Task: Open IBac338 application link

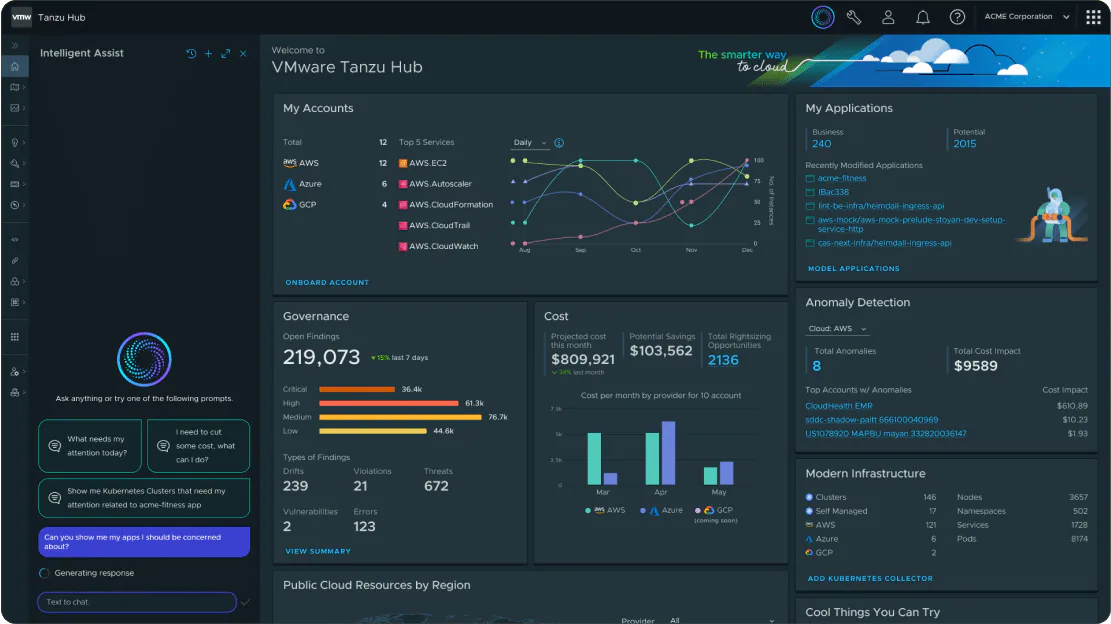Action: (x=833, y=192)
